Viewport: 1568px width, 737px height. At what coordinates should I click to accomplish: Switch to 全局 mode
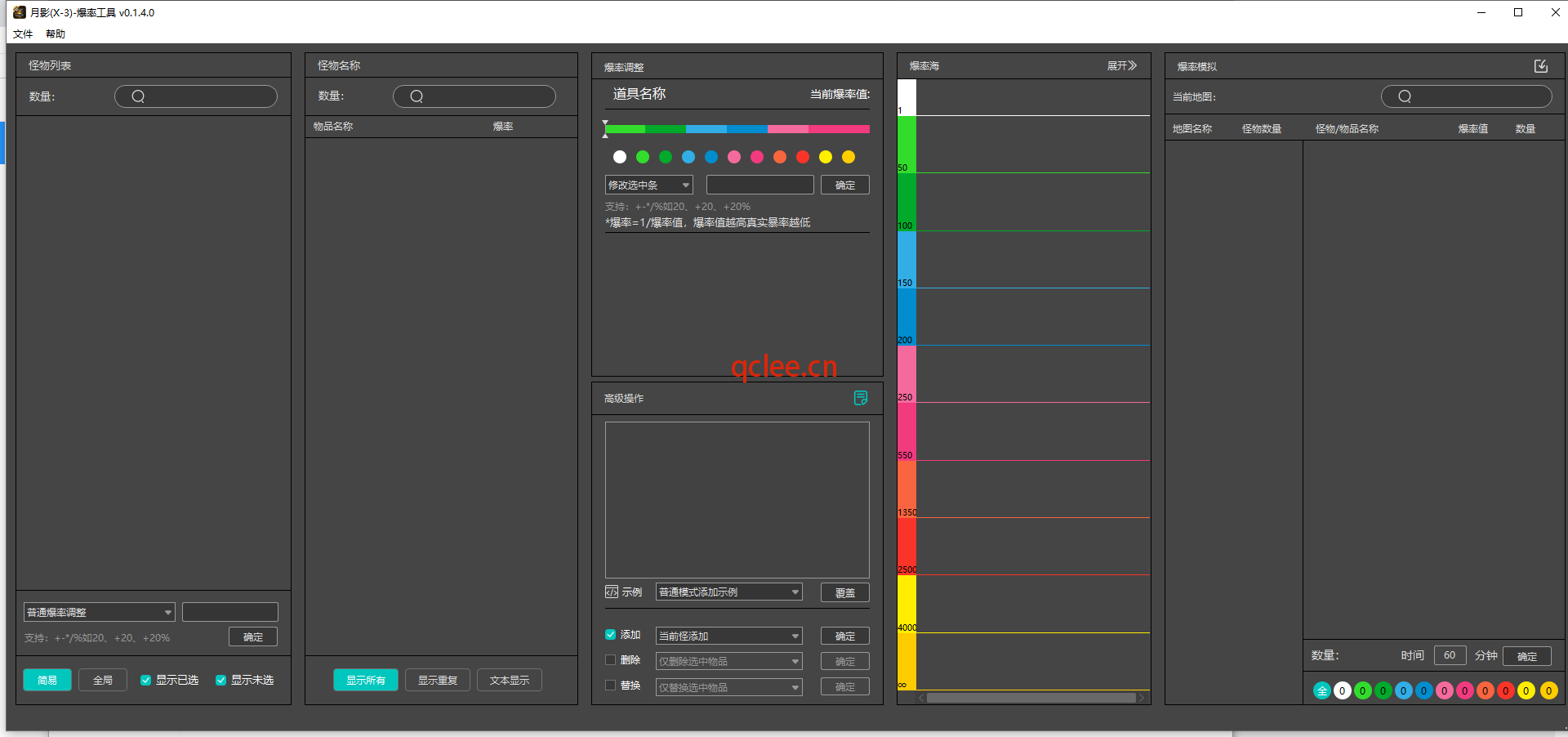pos(103,680)
